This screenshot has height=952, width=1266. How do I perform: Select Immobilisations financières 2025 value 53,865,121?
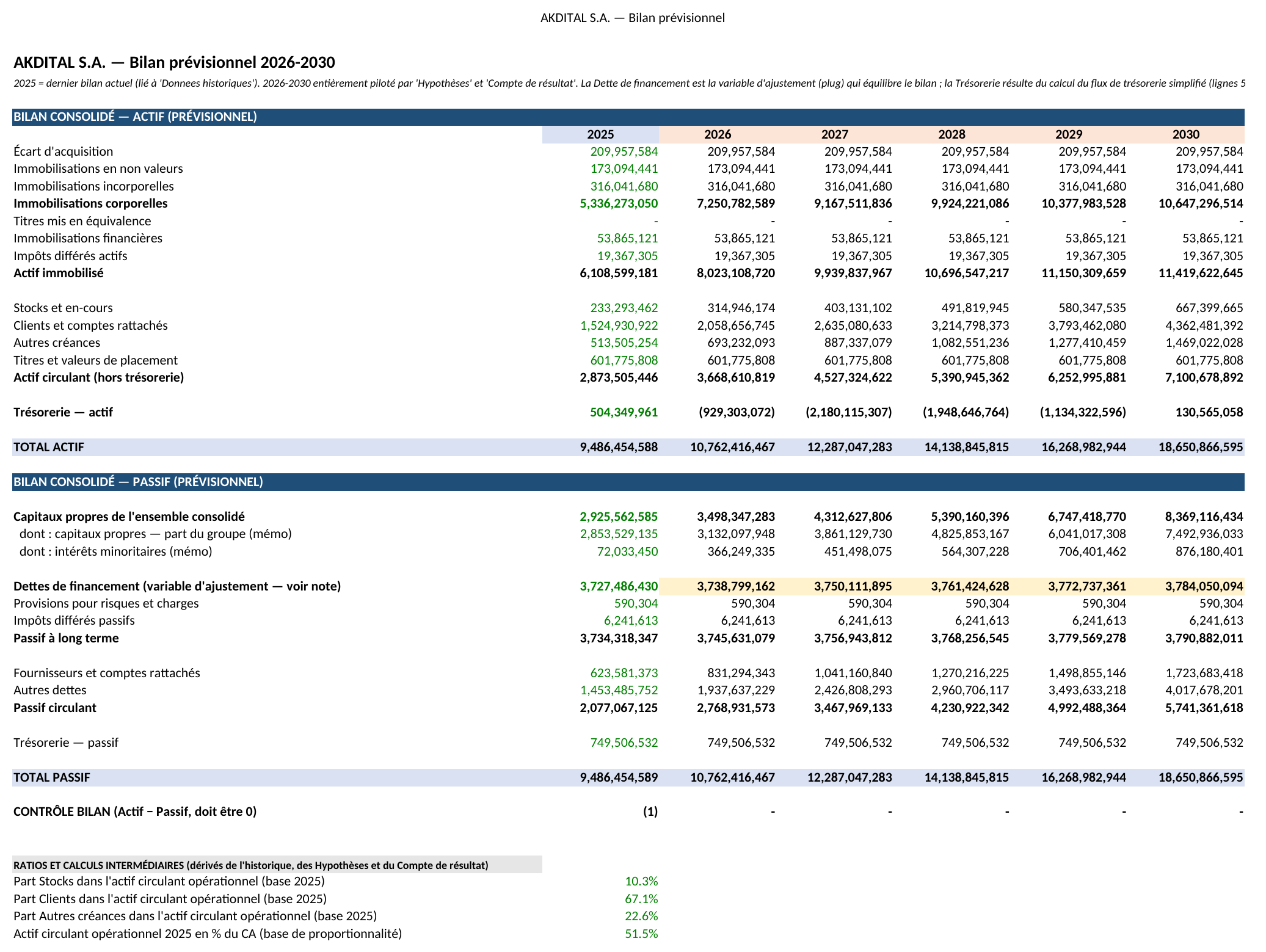[x=628, y=238]
